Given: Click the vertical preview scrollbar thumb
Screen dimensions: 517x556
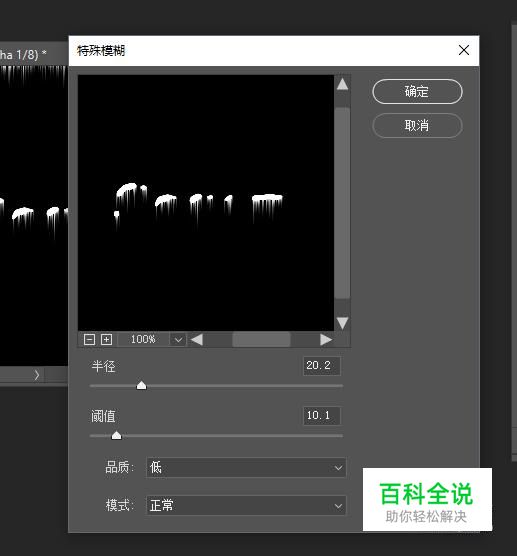Looking at the screenshot, I should (x=342, y=203).
